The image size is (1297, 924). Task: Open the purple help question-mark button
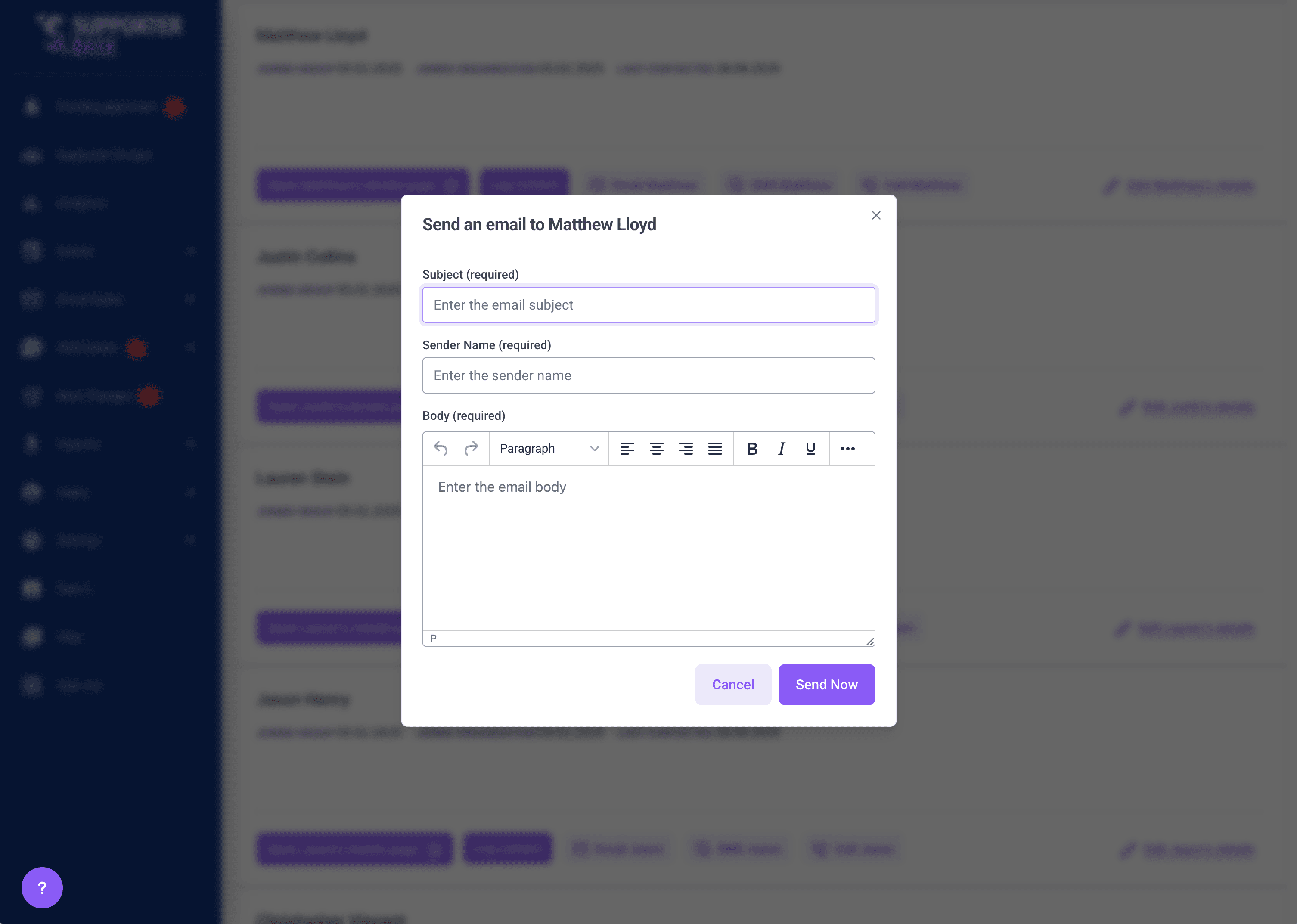tap(42, 887)
